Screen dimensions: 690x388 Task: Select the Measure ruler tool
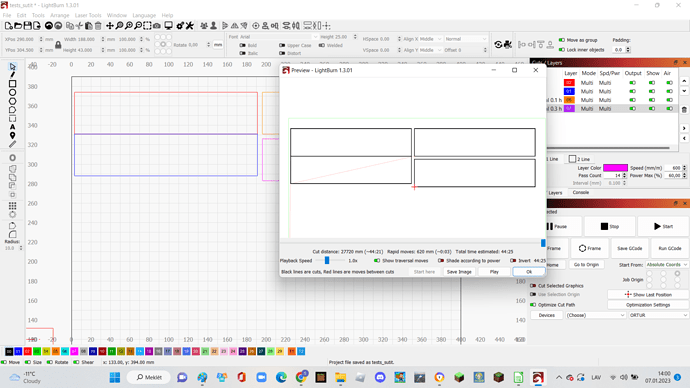click(12, 144)
